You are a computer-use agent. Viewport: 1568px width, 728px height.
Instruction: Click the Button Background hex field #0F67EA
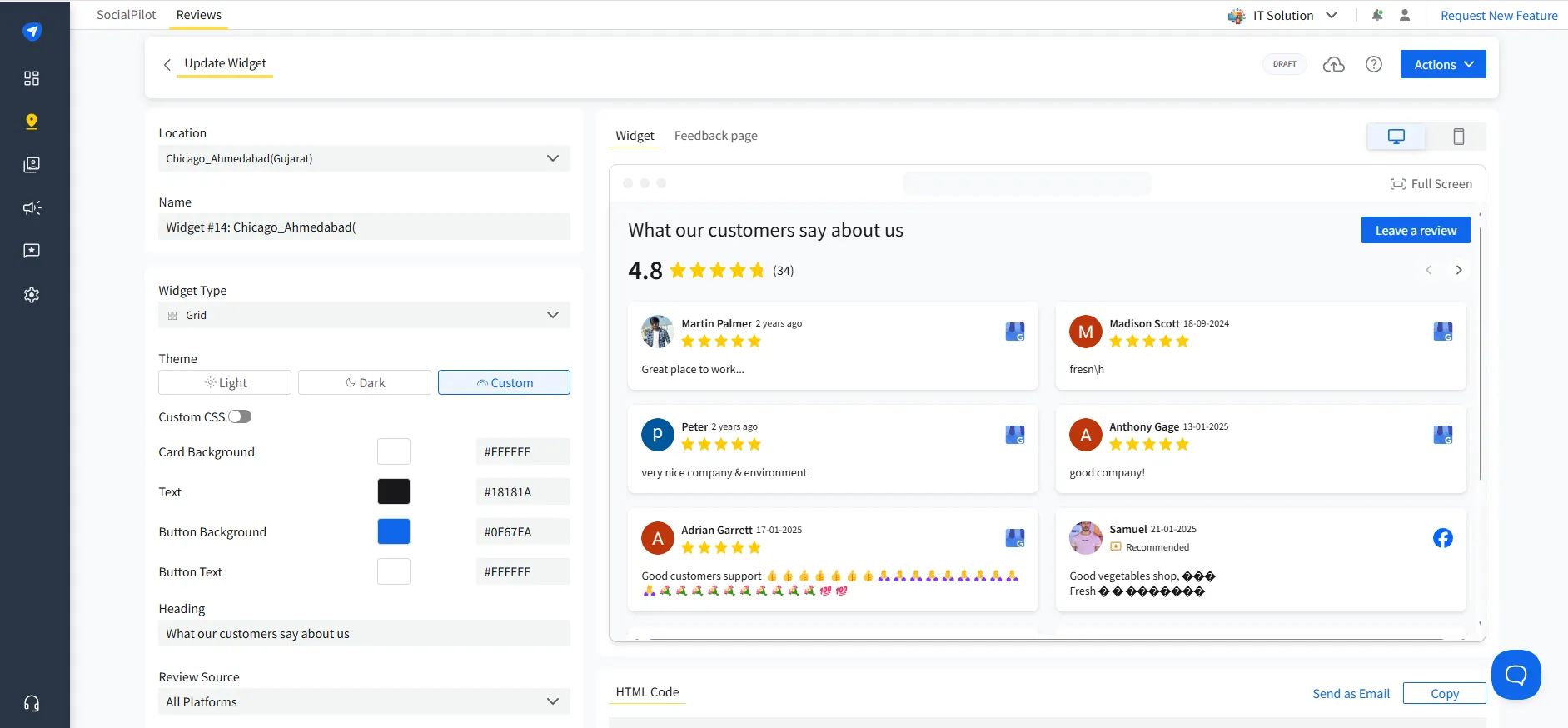[523, 531]
